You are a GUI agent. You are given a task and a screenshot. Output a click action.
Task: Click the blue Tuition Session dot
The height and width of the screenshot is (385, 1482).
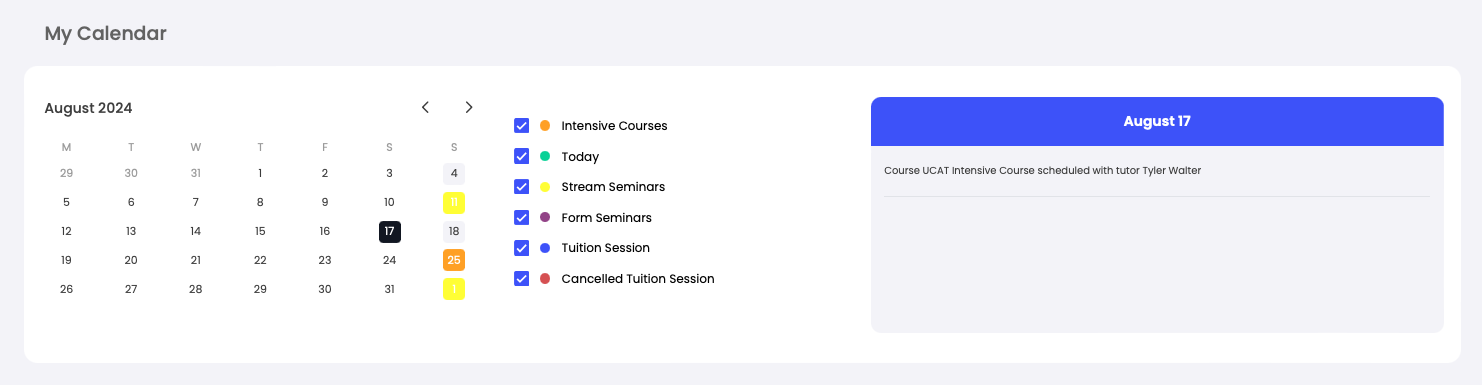pos(545,248)
